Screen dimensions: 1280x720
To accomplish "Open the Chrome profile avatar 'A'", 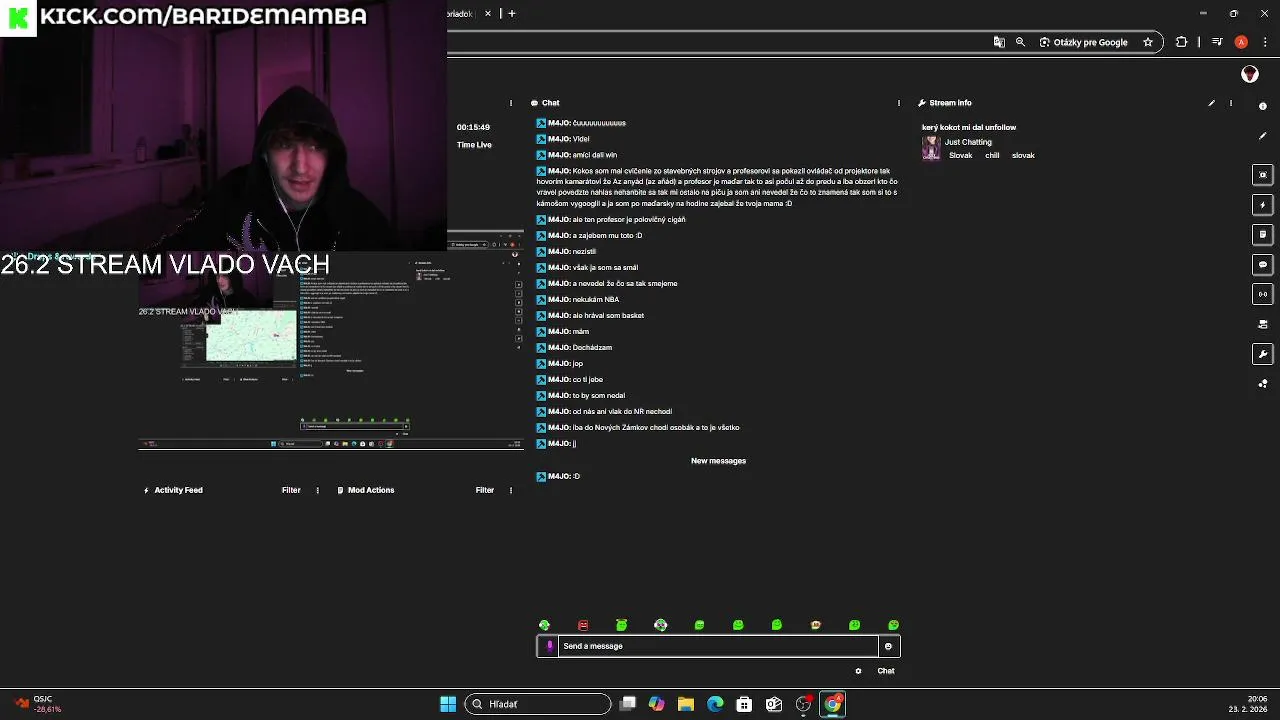I will tap(1241, 42).
